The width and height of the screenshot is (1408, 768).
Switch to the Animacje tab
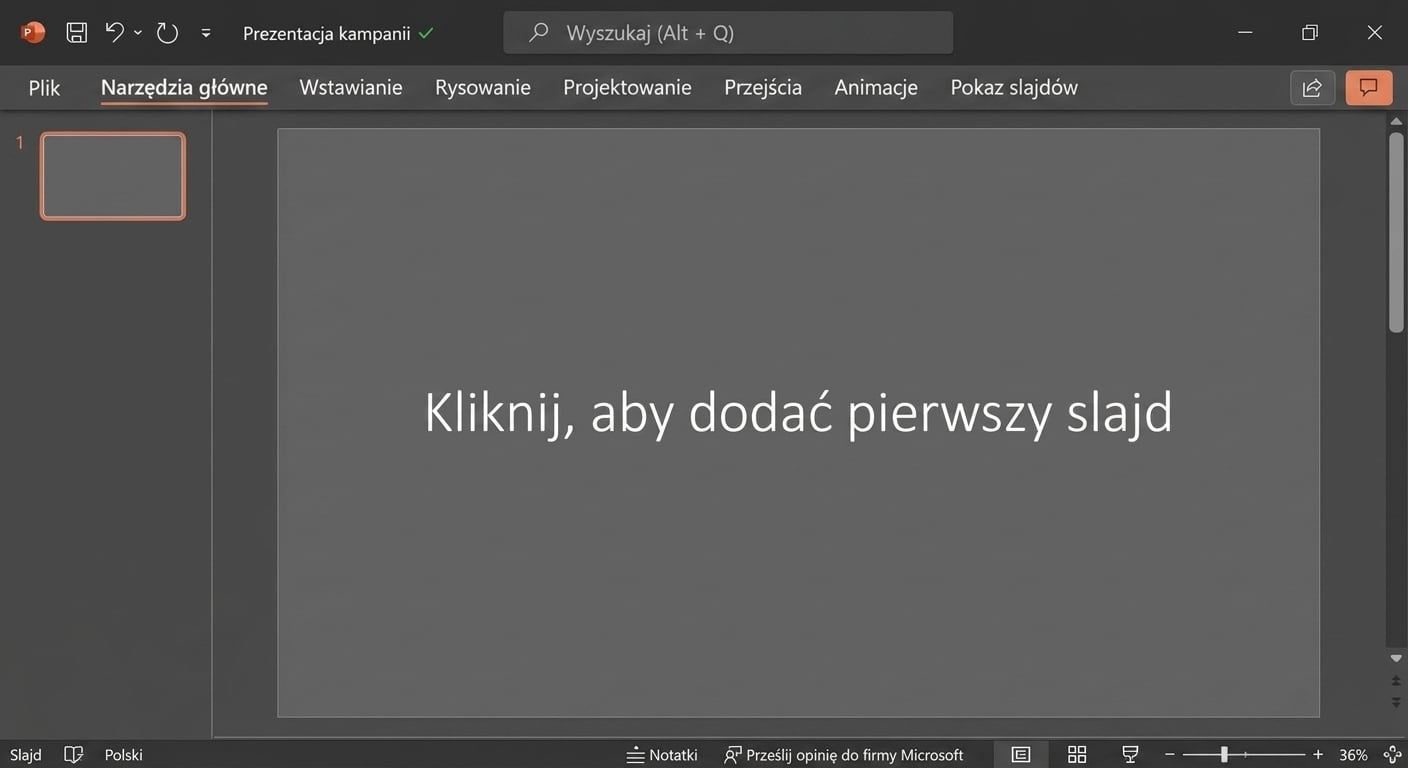[x=876, y=88]
